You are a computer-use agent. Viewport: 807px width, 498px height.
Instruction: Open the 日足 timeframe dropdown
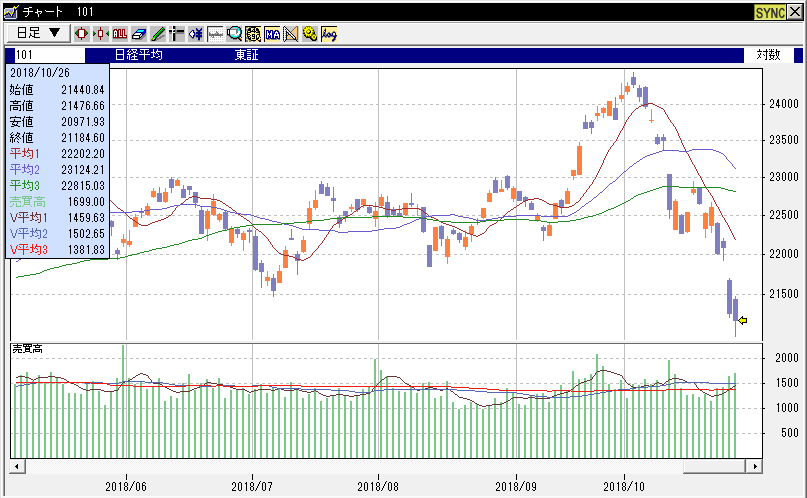37,33
